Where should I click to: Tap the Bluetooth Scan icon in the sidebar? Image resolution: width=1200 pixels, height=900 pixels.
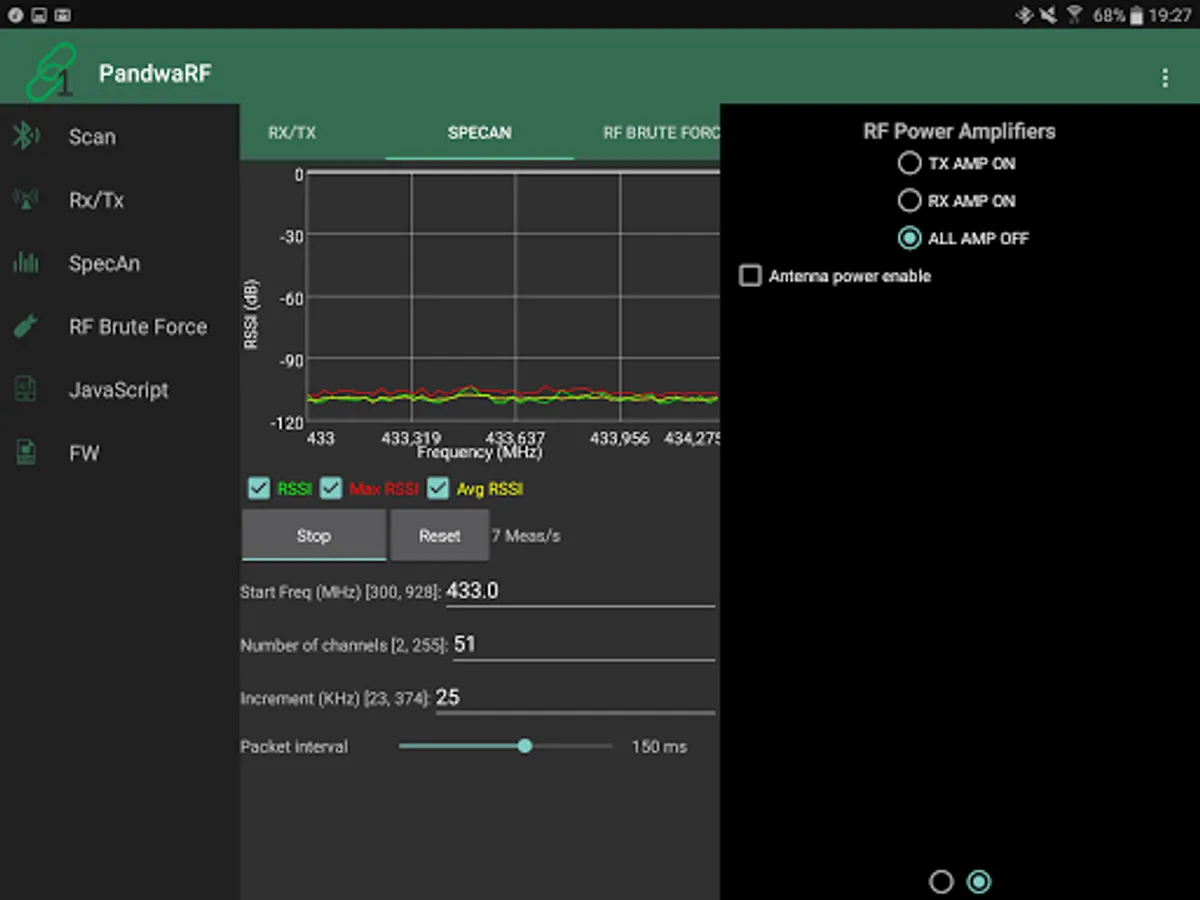click(x=25, y=136)
